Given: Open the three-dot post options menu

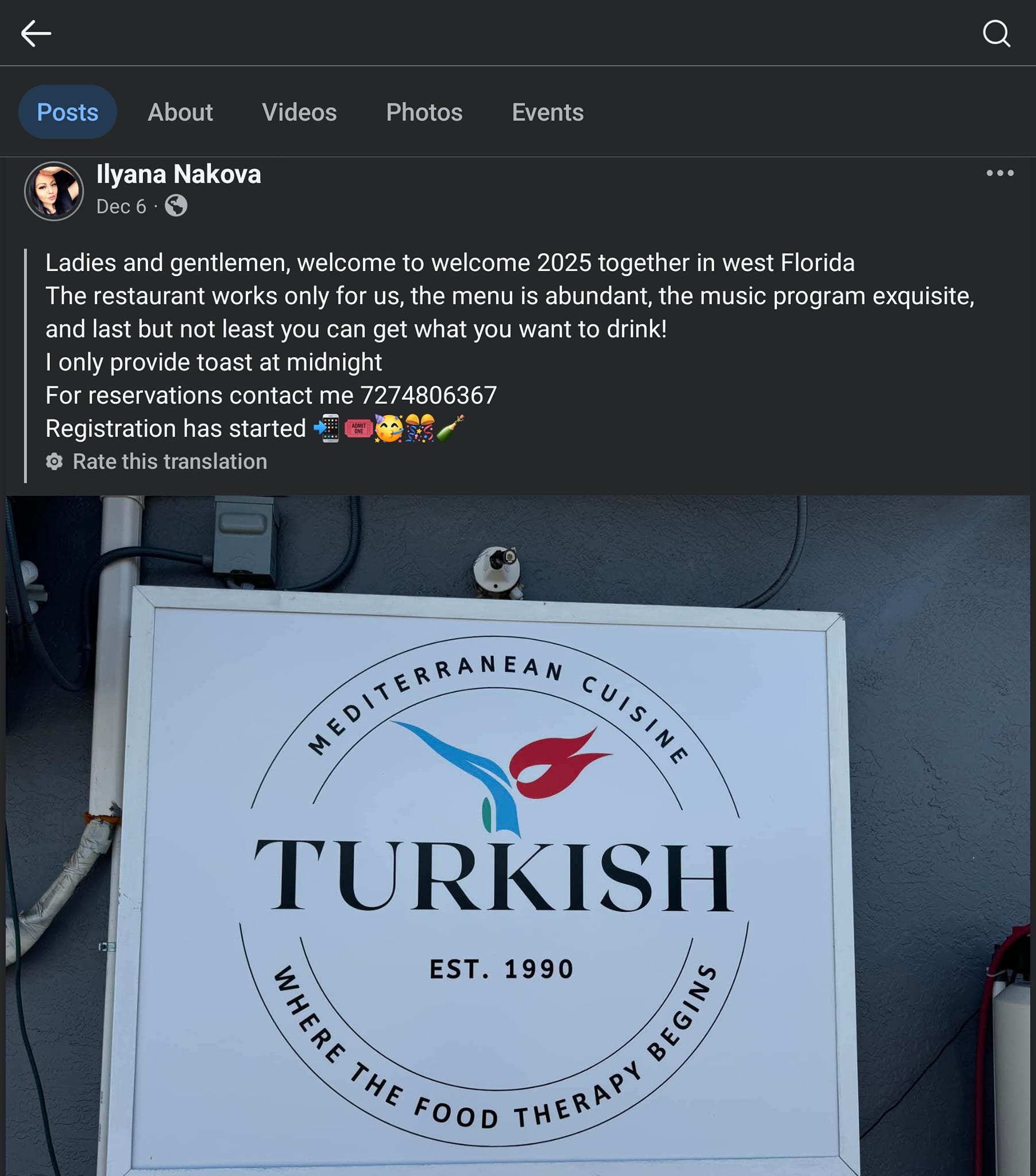Looking at the screenshot, I should [1000, 173].
